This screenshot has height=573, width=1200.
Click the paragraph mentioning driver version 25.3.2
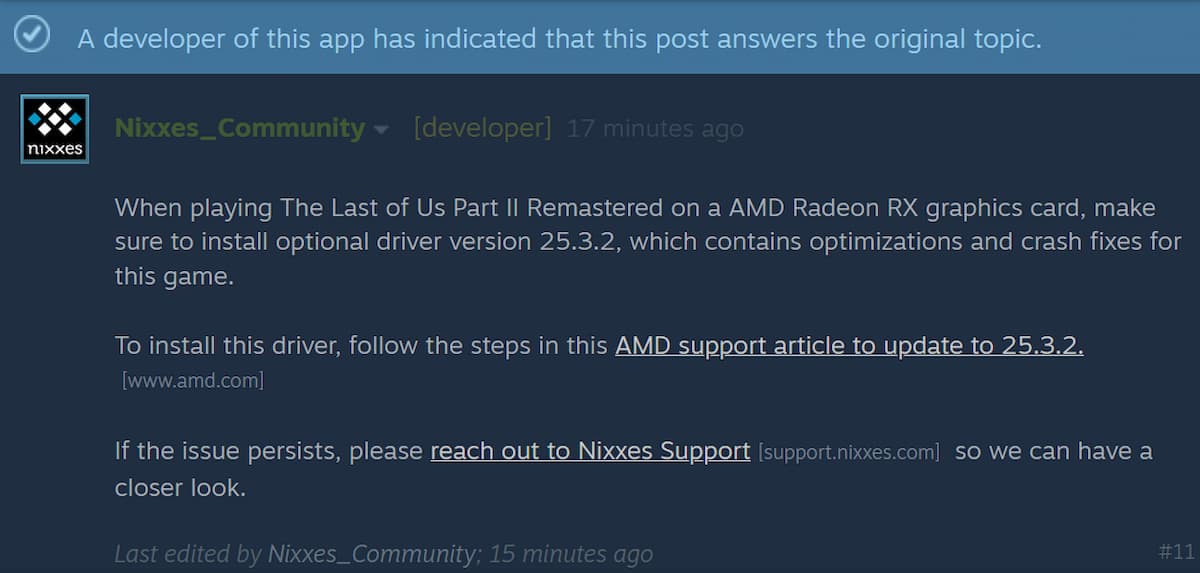[640, 242]
